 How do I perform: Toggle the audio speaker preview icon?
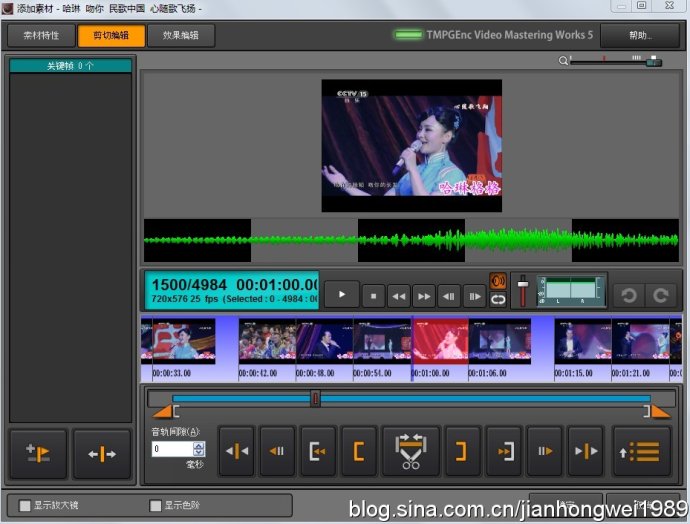(497, 282)
